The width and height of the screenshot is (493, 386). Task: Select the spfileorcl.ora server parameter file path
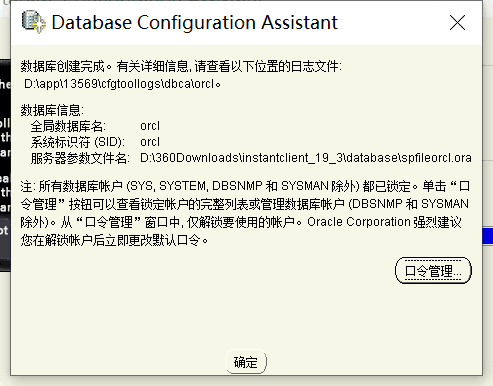pyautogui.click(x=306, y=158)
